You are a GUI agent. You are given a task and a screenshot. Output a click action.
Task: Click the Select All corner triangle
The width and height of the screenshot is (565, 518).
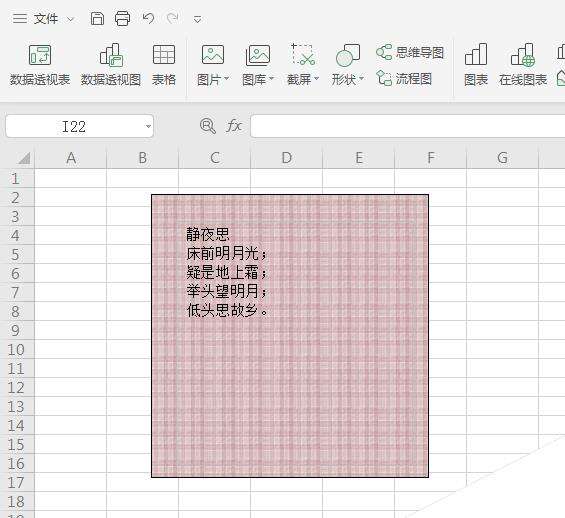[23, 158]
